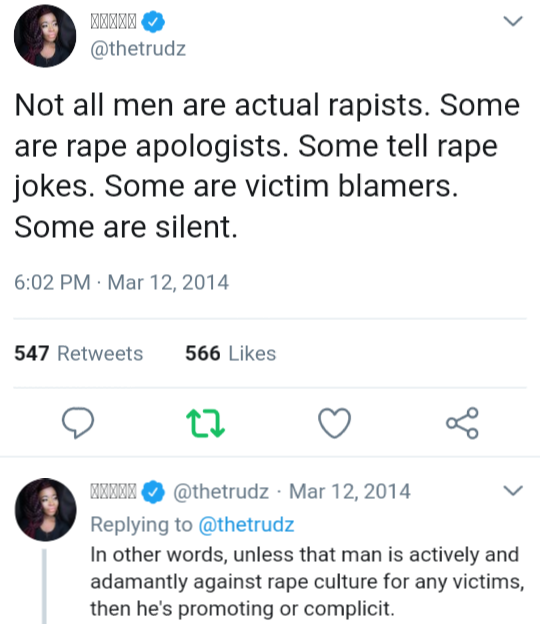Expand the reply tweet options chevron
The image size is (540, 624).
(513, 490)
